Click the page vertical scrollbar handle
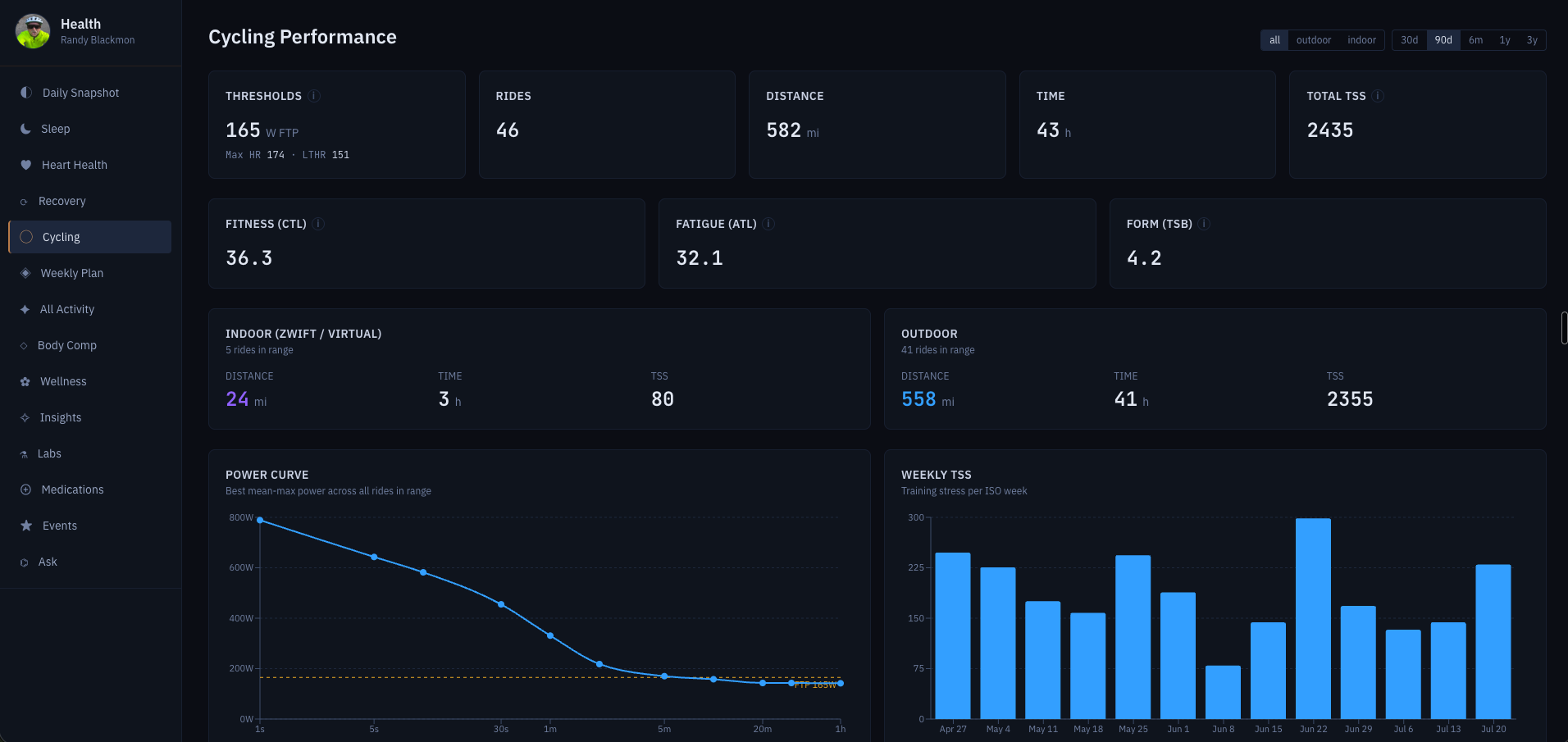Screen dimensions: 1568x742 pyautogui.click(x=1565, y=328)
